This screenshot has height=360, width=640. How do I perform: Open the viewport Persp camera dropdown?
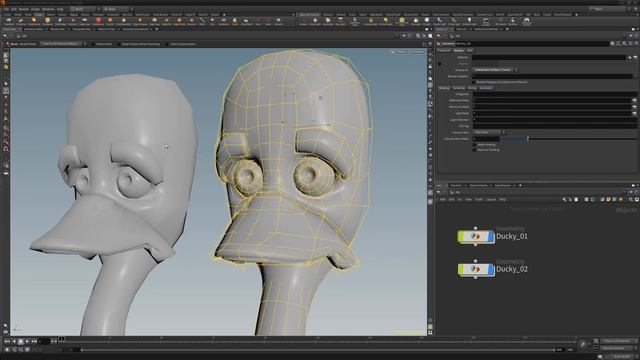(402, 52)
